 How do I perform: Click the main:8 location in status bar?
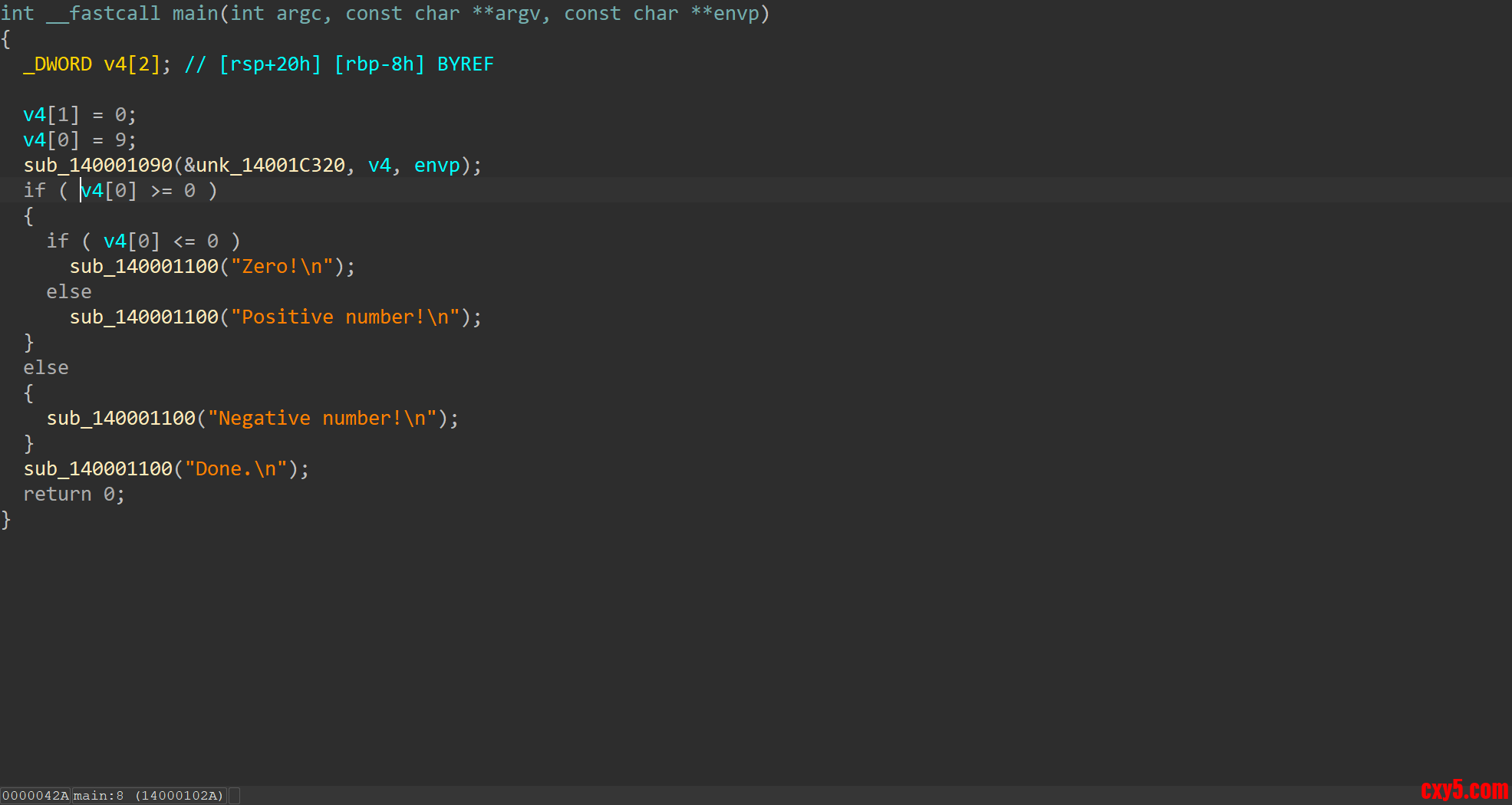coord(98,796)
